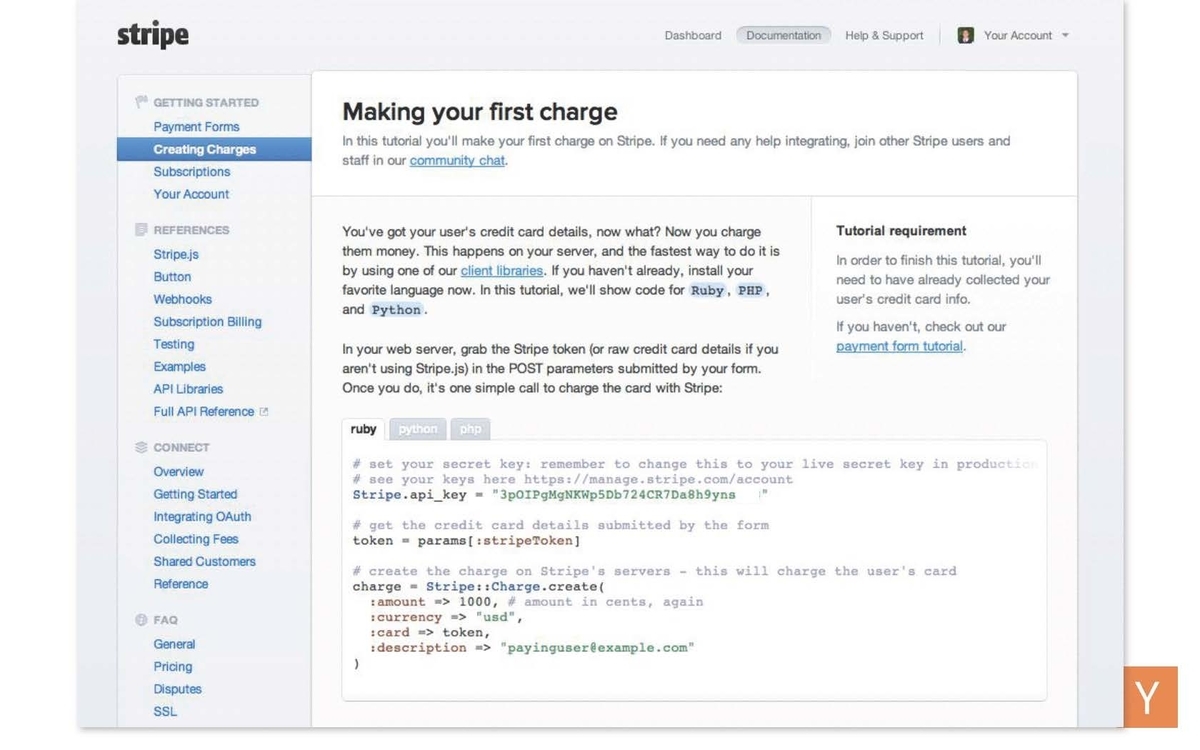Image resolution: width=1200 pixels, height=750 pixels.
Task: Open Help & Support
Action: (x=884, y=35)
